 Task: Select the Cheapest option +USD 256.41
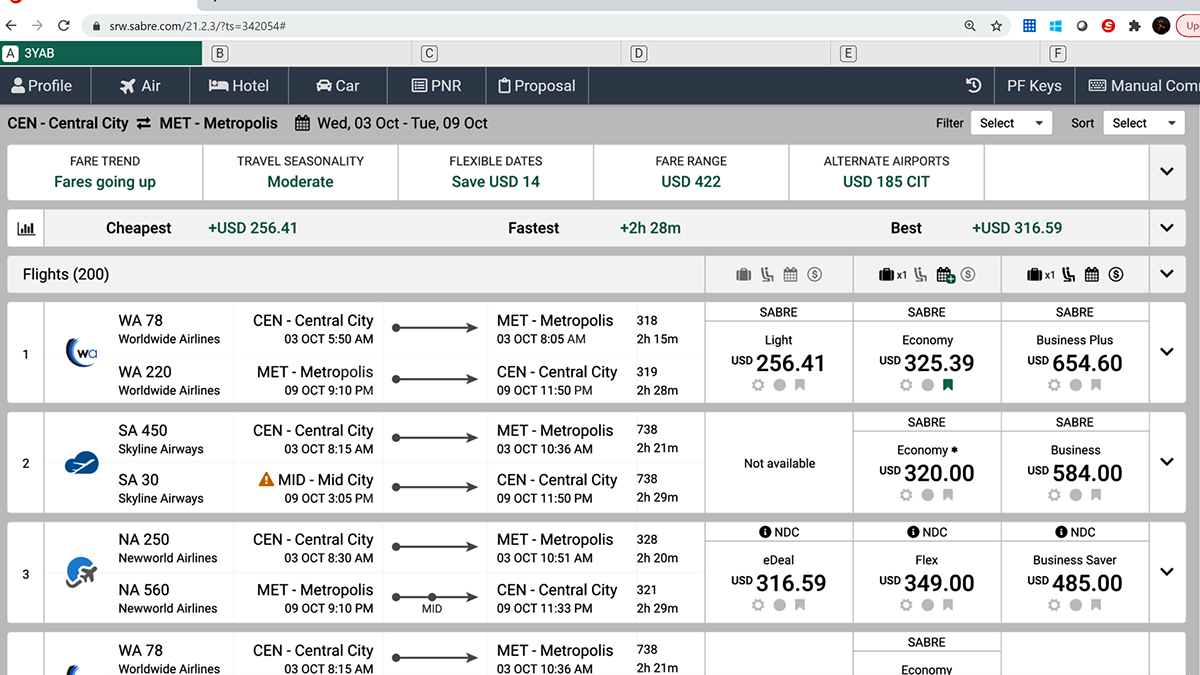tap(202, 228)
